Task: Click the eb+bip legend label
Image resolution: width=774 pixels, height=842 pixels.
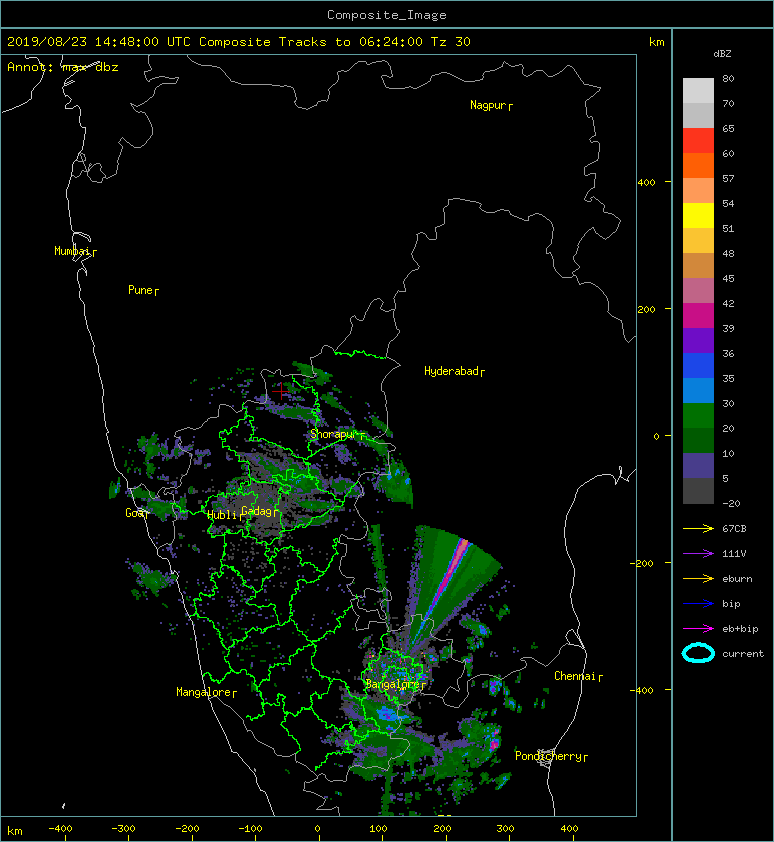Action: click(x=740, y=629)
